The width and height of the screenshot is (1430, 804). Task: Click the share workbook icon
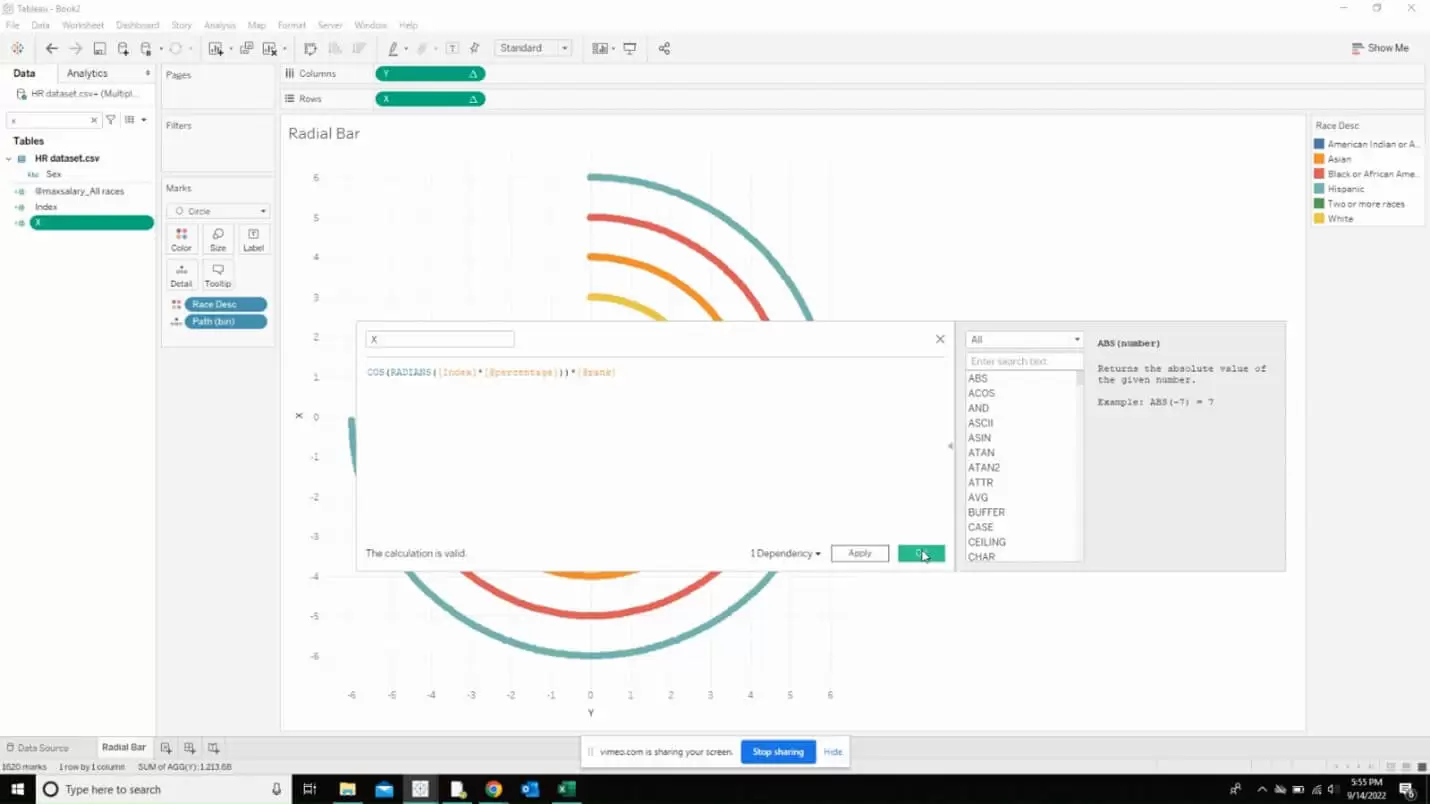click(x=664, y=48)
